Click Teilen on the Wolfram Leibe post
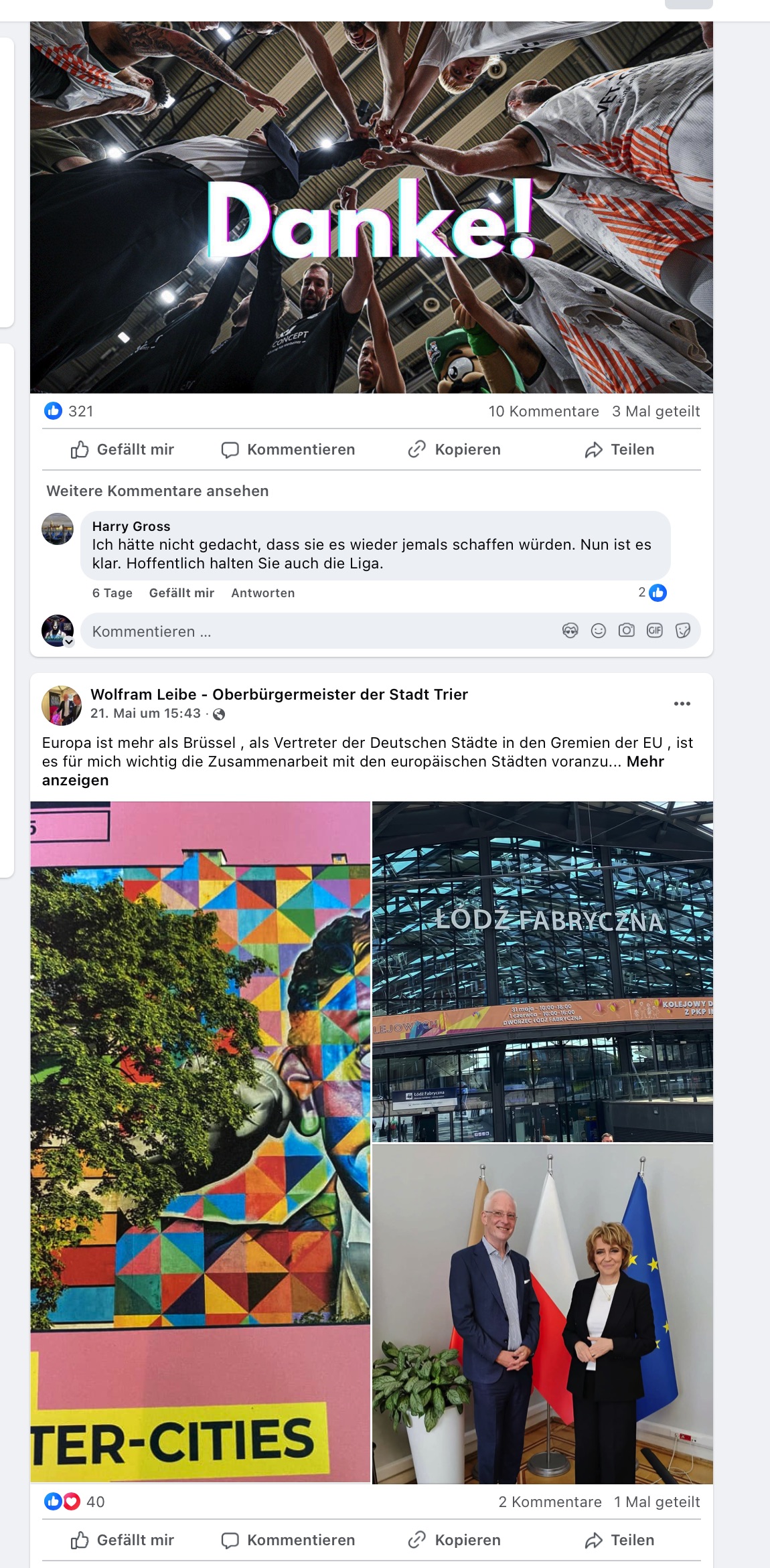 pyautogui.click(x=619, y=1541)
